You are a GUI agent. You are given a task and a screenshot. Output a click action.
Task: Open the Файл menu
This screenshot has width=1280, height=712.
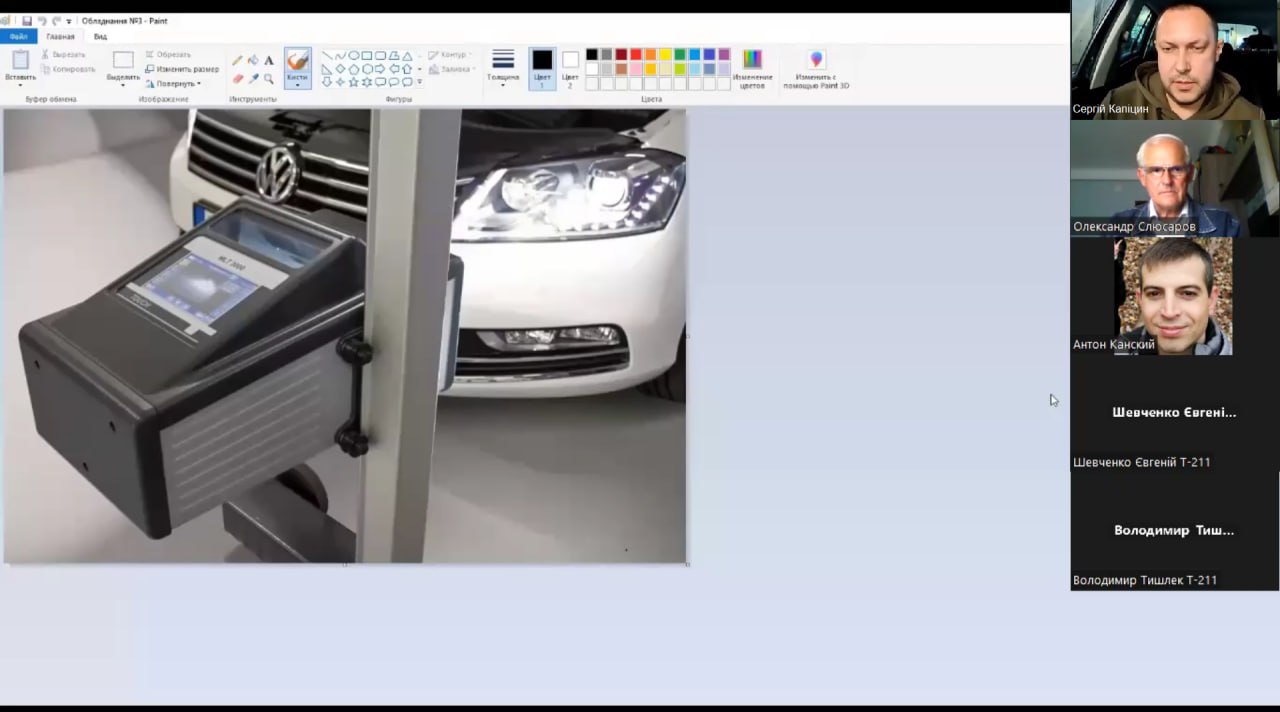18,37
